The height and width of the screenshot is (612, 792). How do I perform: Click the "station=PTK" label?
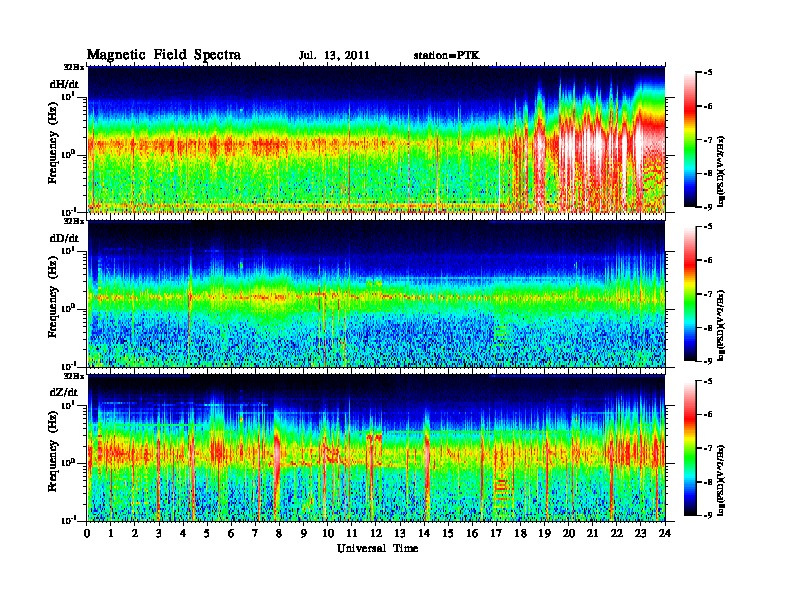446,56
